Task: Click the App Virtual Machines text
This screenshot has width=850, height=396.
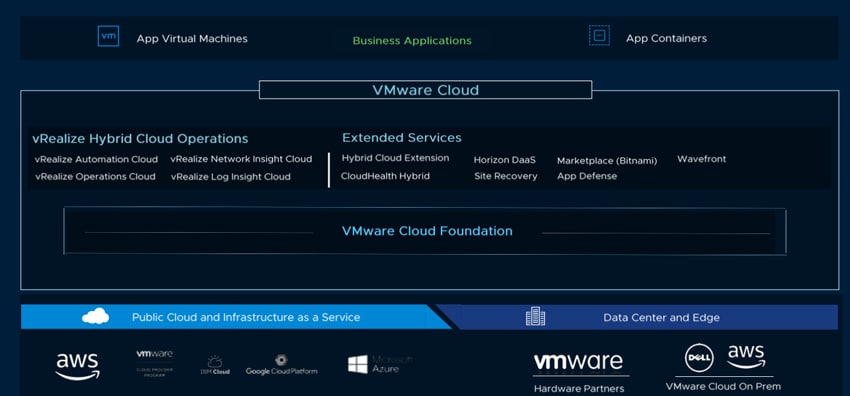Action: [x=192, y=39]
